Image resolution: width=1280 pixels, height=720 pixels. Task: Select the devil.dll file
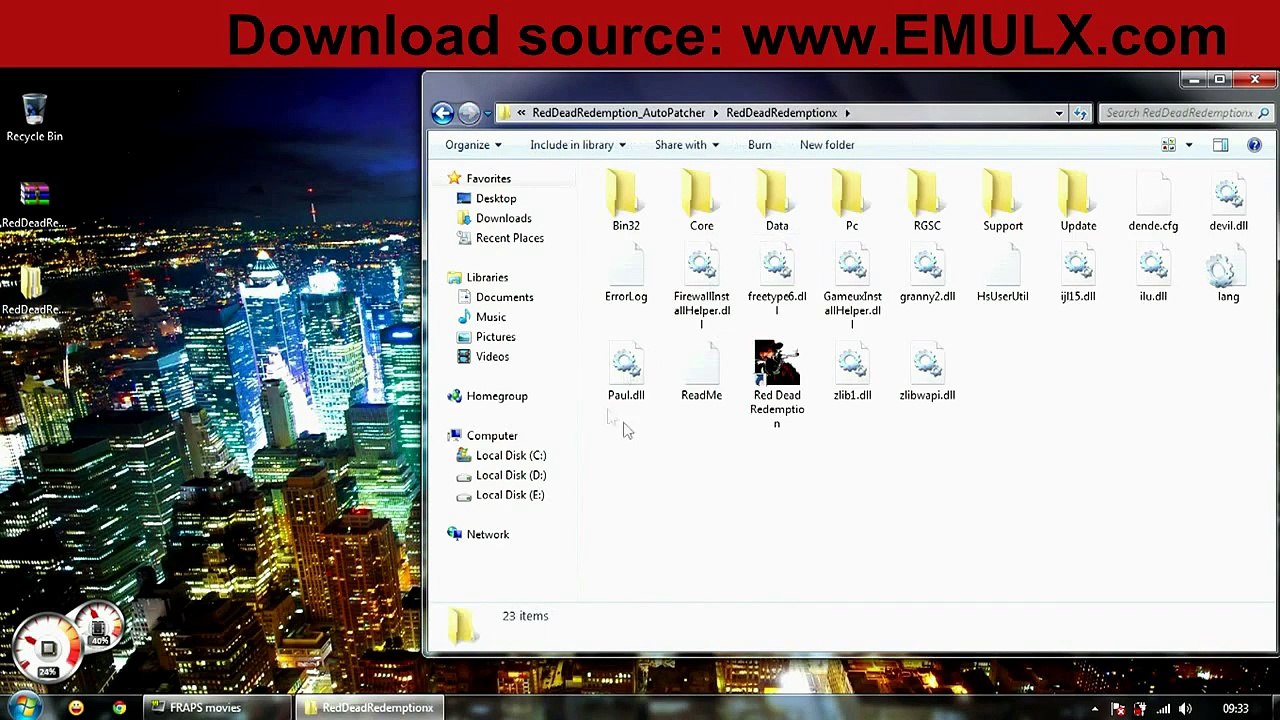pyautogui.click(x=1228, y=200)
